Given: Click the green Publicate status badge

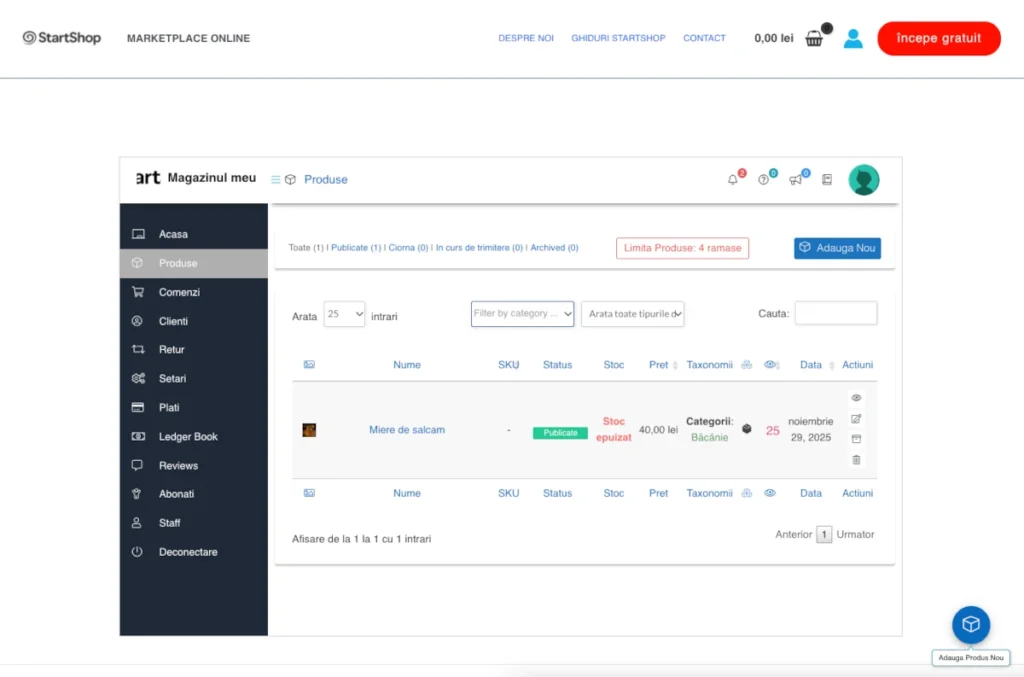Looking at the screenshot, I should (x=560, y=433).
